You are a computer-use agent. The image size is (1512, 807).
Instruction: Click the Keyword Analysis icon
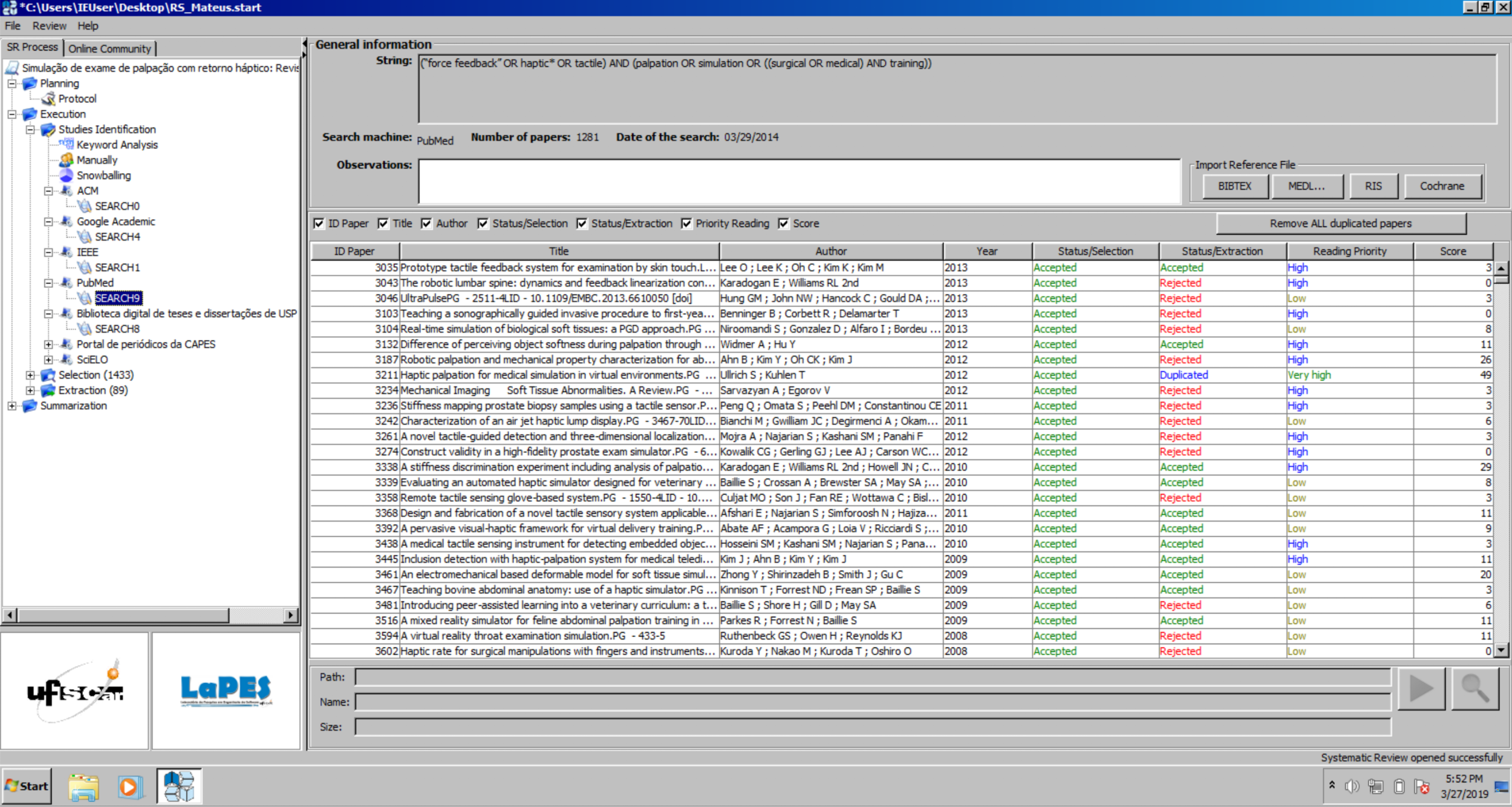click(x=67, y=144)
